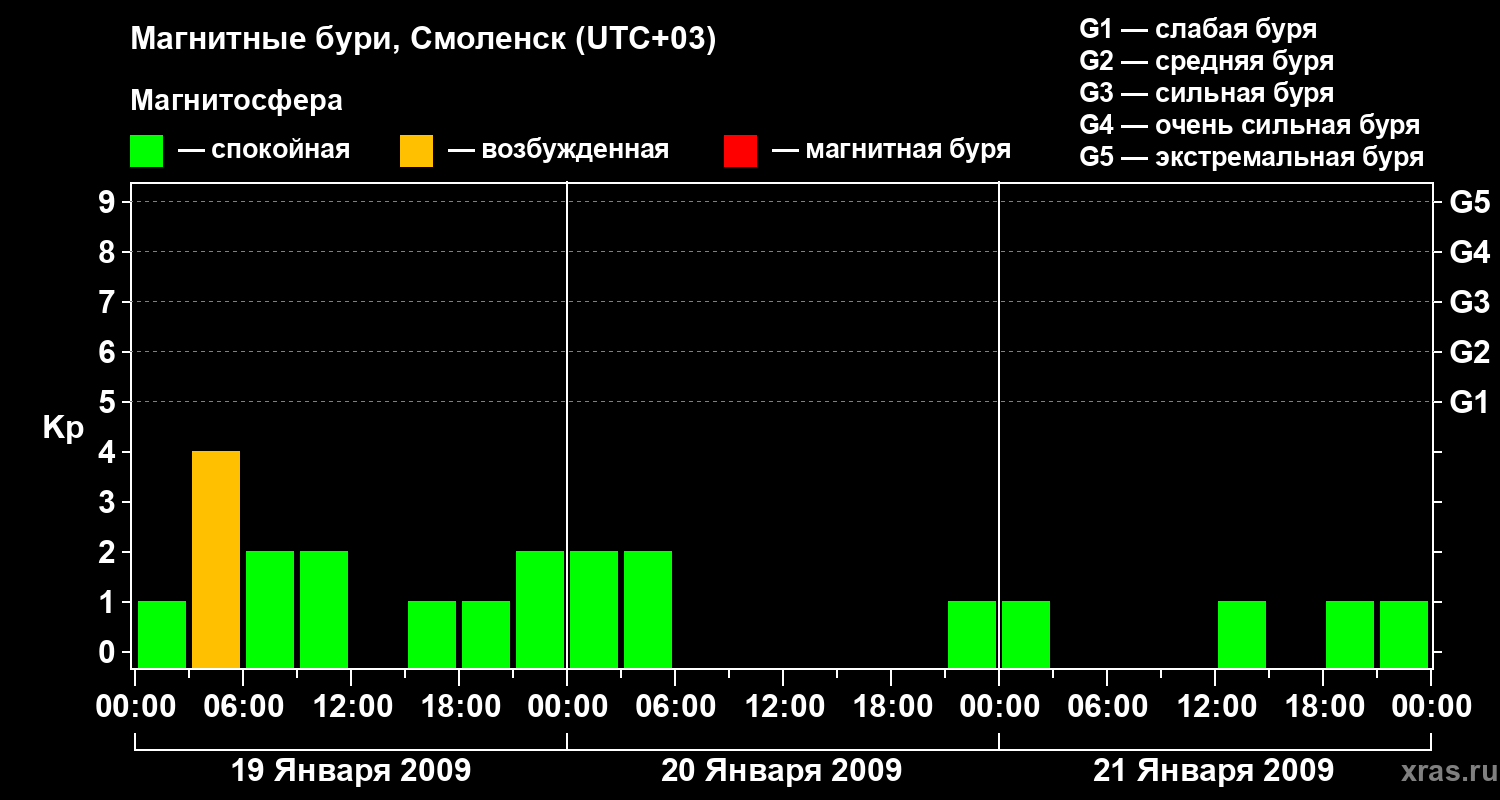This screenshot has width=1500, height=800.
Task: Click the 18:00 tick label under 20 January
Action: [891, 707]
